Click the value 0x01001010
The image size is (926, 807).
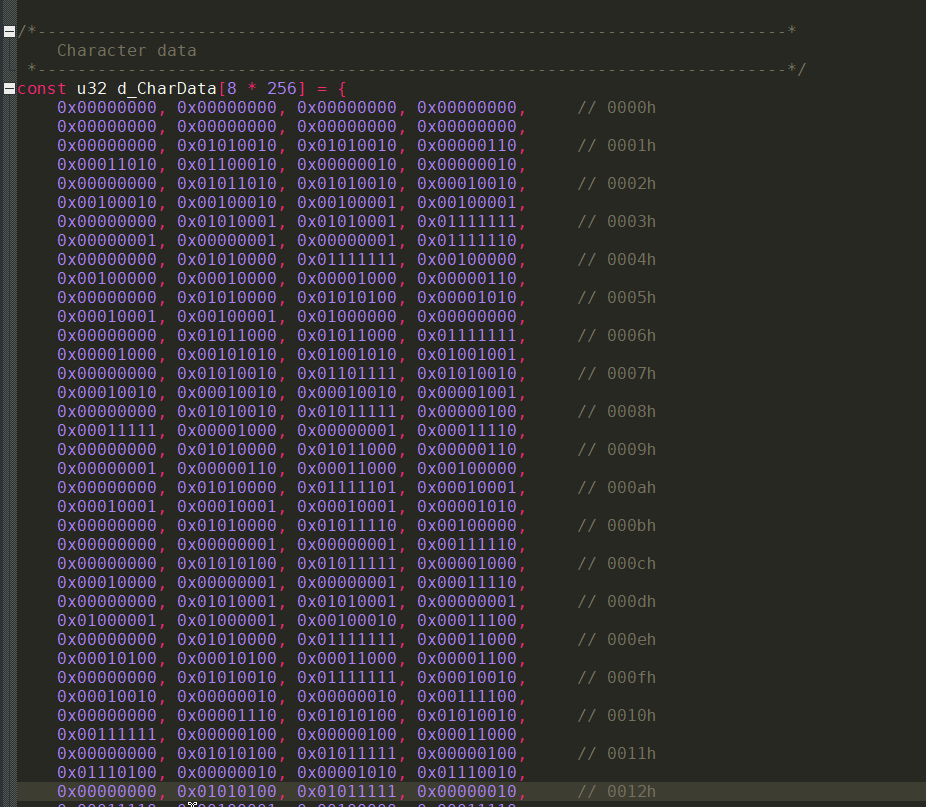coord(347,354)
